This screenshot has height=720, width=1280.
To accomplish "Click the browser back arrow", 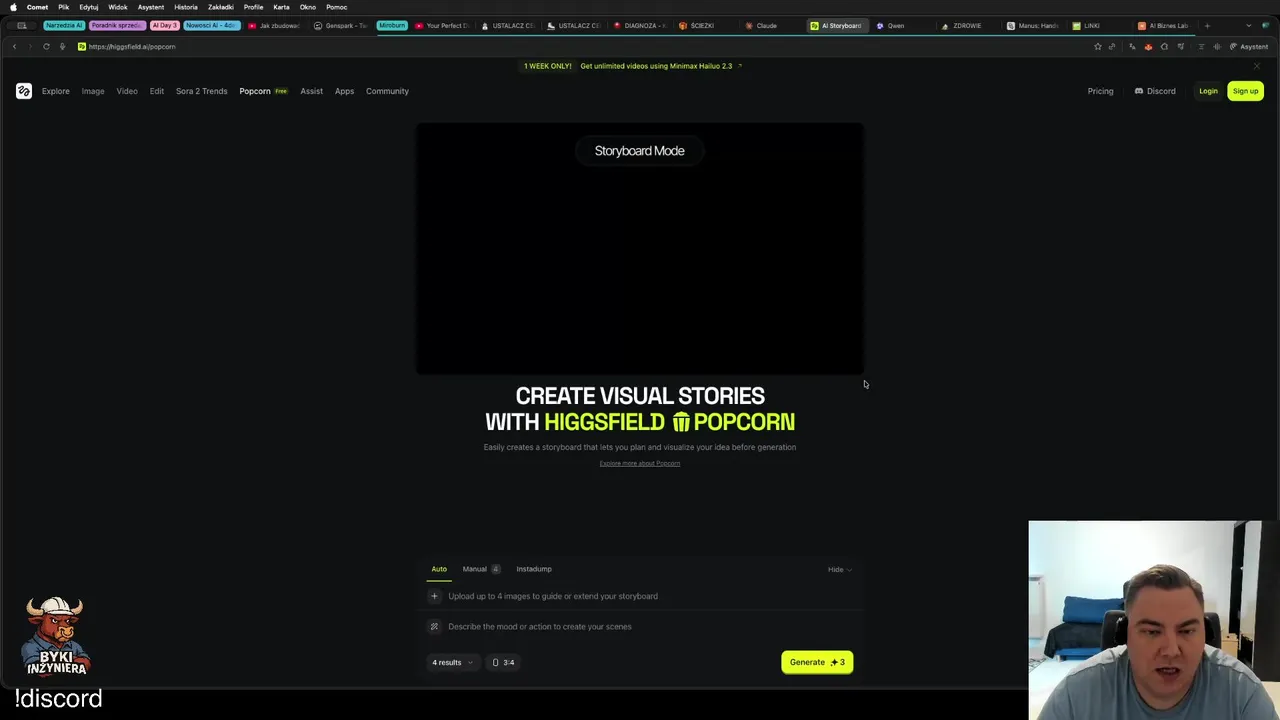I will pos(14,46).
